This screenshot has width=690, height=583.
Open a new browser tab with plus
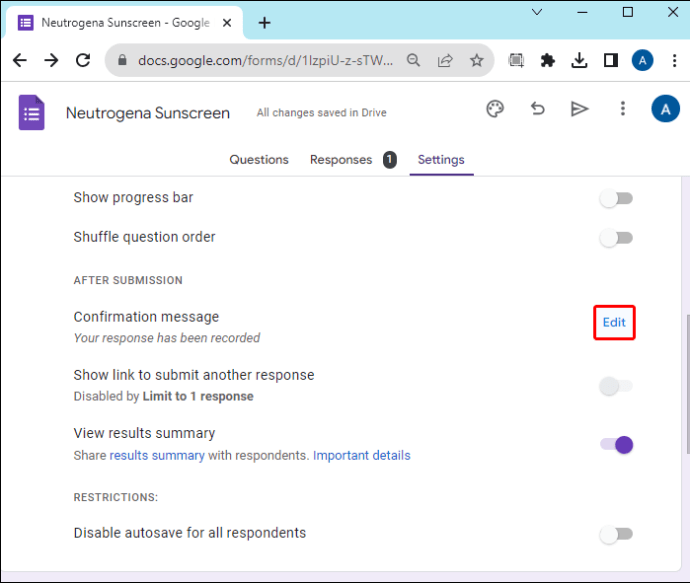(264, 23)
